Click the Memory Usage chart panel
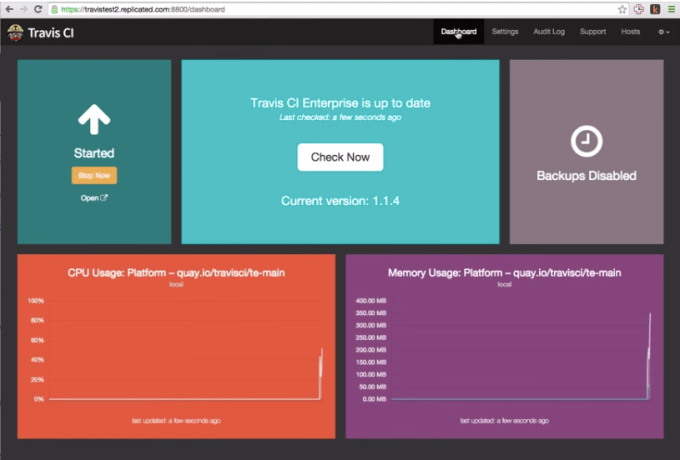This screenshot has width=680, height=460. (504, 345)
